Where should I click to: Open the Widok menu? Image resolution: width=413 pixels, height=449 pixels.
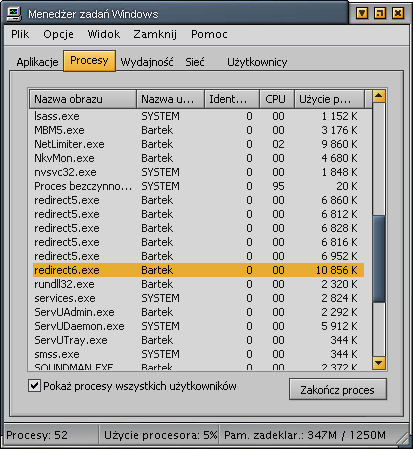(104, 34)
